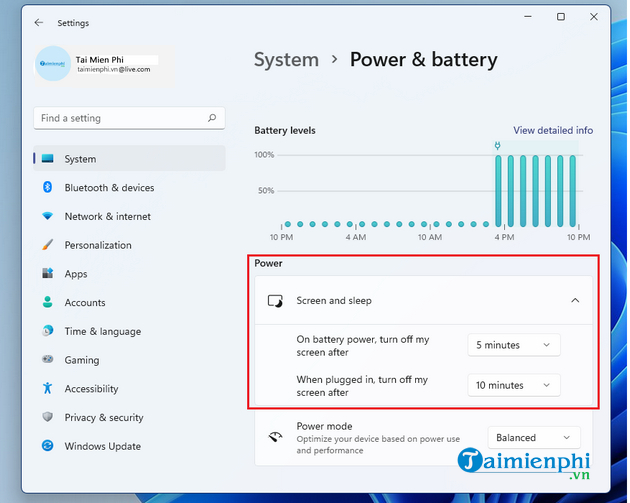Click the plug charging icon on chart

tap(497, 145)
